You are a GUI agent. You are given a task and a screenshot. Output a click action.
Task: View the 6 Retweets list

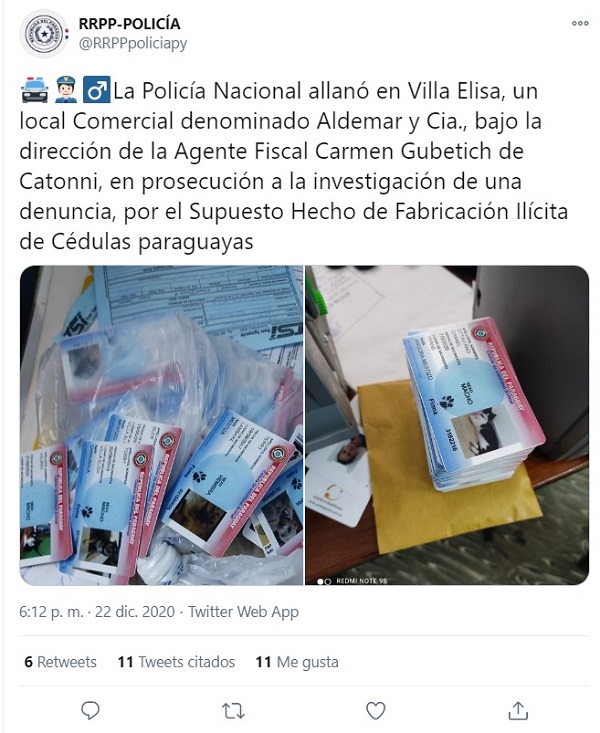pos(60,662)
